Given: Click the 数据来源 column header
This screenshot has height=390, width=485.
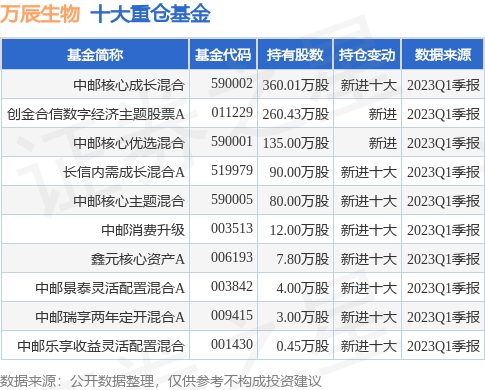Looking at the screenshot, I should (443, 55).
